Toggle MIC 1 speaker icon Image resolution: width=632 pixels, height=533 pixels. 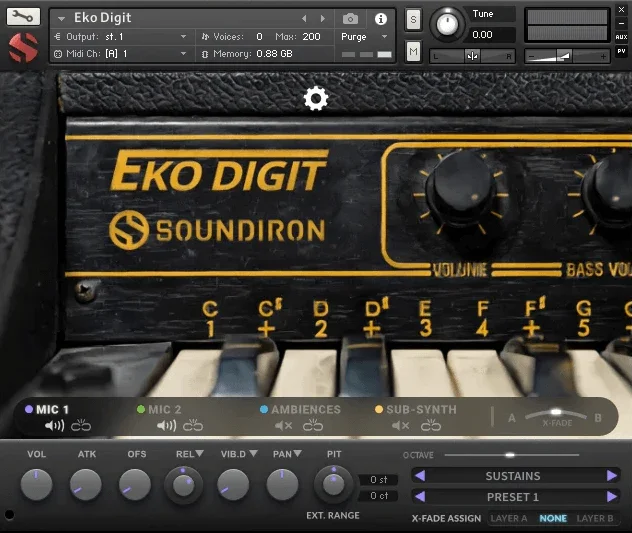(x=54, y=425)
